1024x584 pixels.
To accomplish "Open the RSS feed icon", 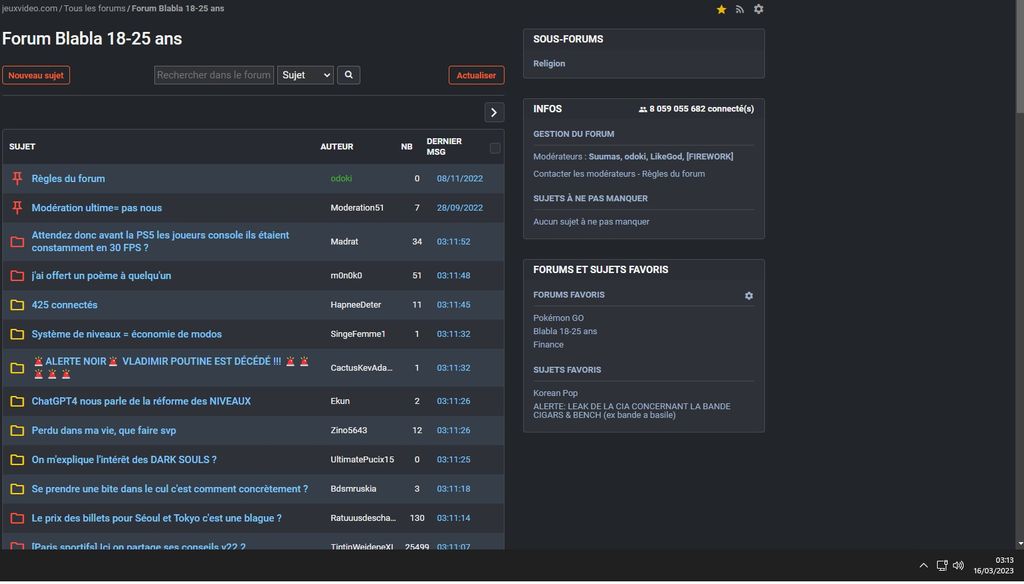I will point(740,9).
